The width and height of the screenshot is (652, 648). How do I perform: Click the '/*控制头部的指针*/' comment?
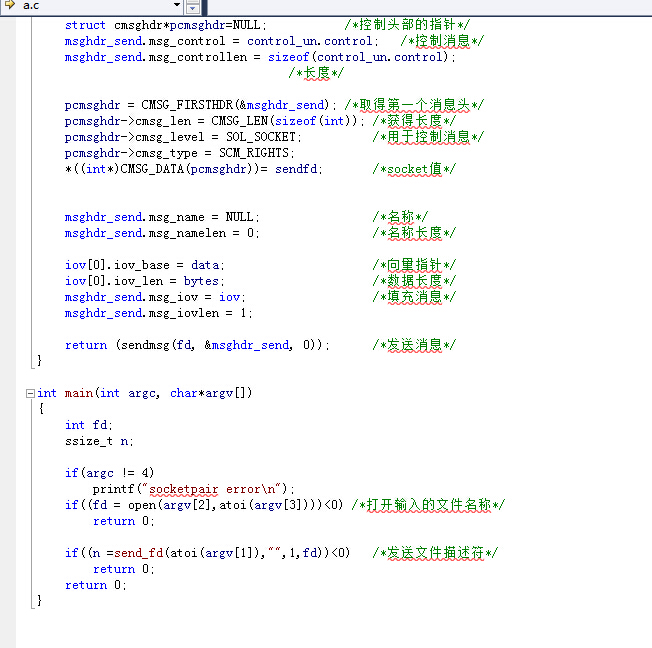407,25
